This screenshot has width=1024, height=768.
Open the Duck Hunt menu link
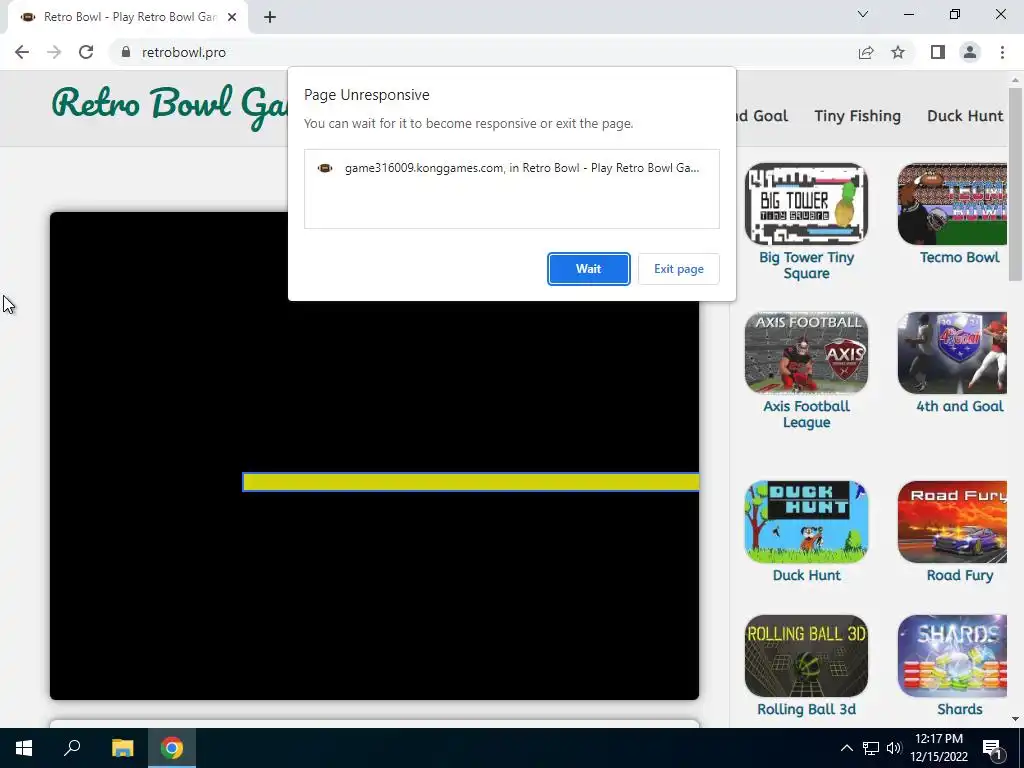pyautogui.click(x=965, y=116)
